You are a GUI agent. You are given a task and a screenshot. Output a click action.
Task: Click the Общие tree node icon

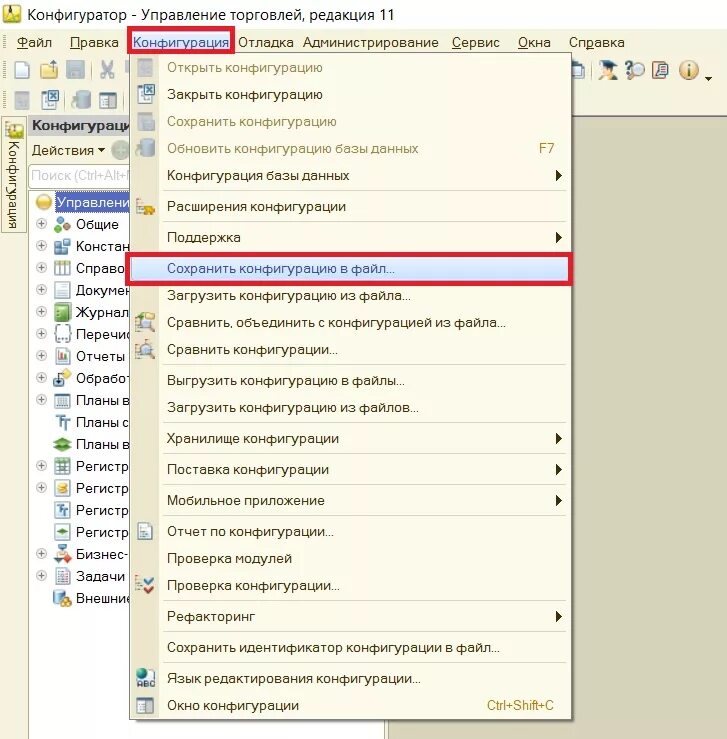pos(62,224)
